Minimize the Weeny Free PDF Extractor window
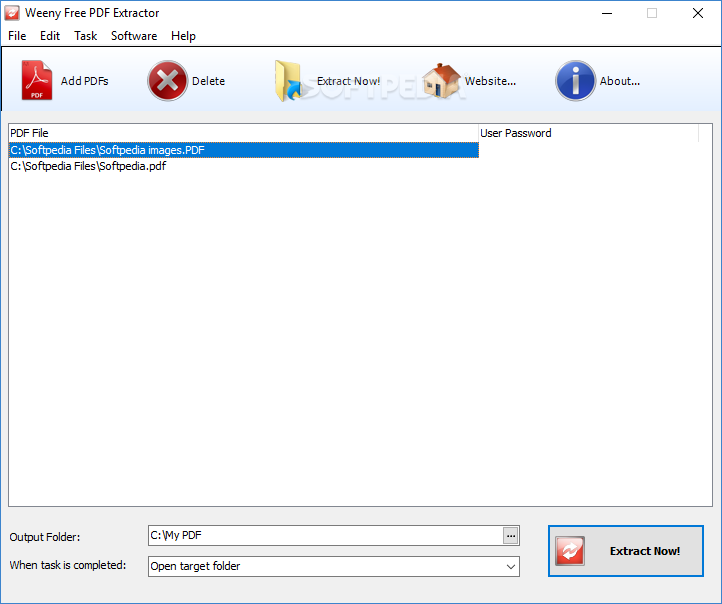Image resolution: width=722 pixels, height=604 pixels. pyautogui.click(x=607, y=13)
